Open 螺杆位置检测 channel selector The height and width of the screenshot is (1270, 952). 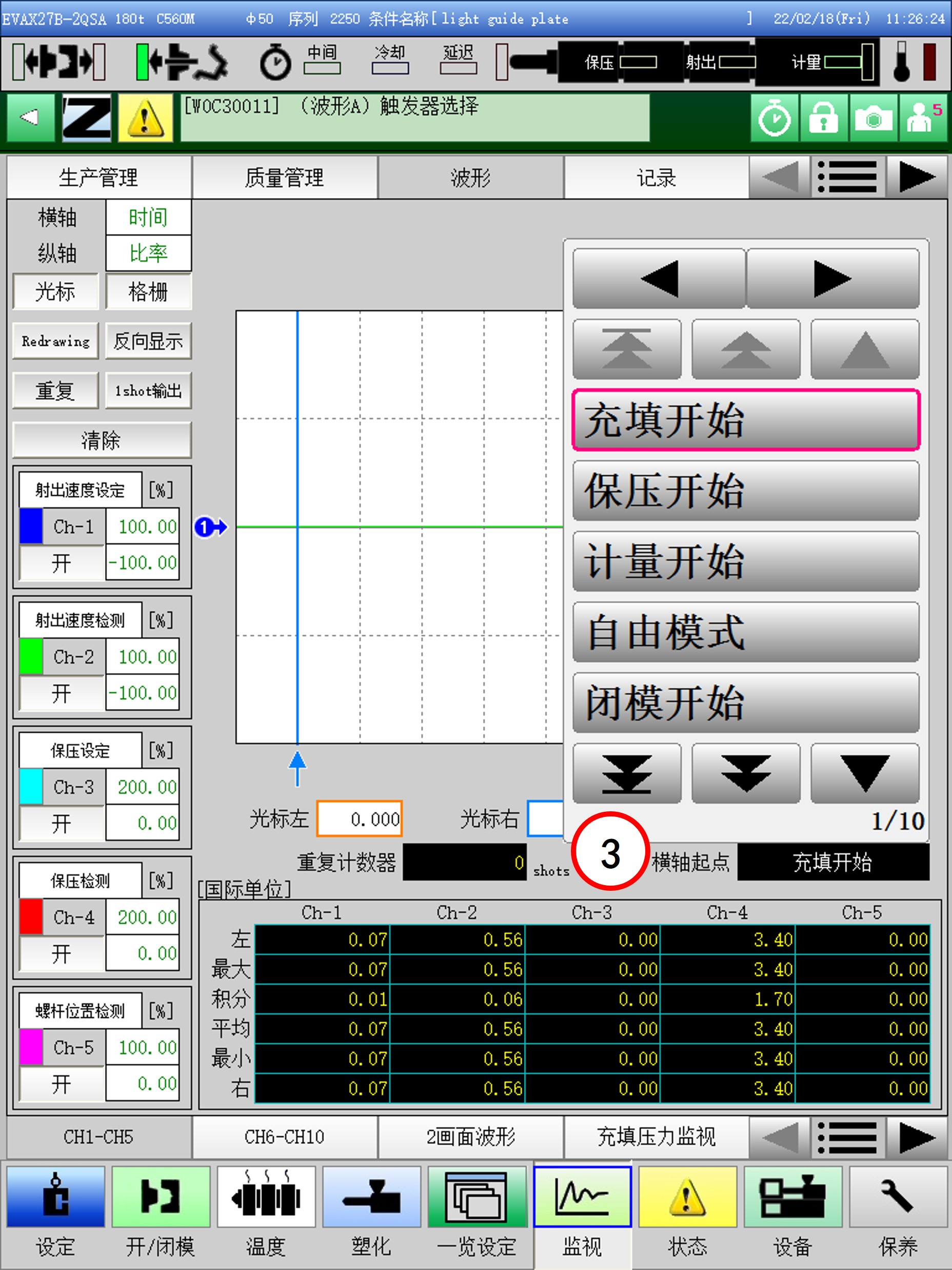pyautogui.click(x=81, y=1011)
